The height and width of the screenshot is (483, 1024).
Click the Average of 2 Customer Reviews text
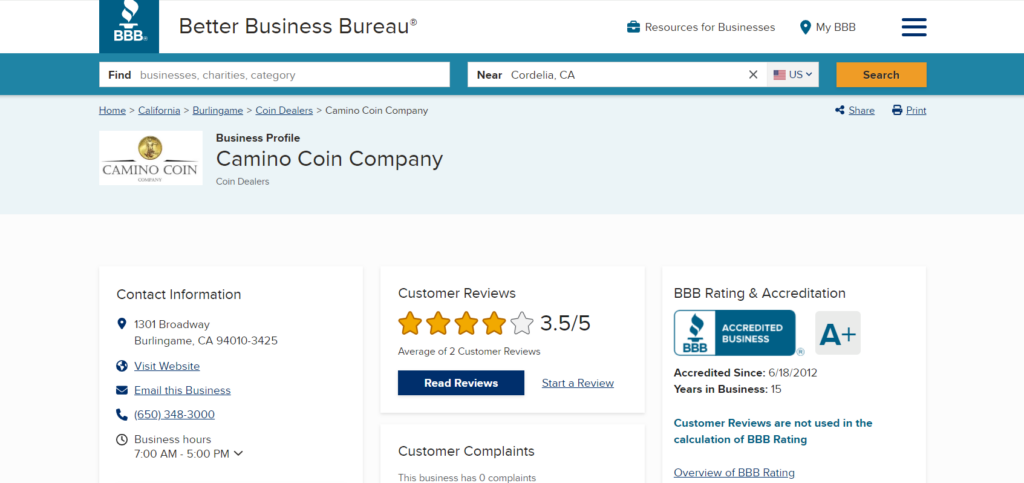(x=470, y=351)
